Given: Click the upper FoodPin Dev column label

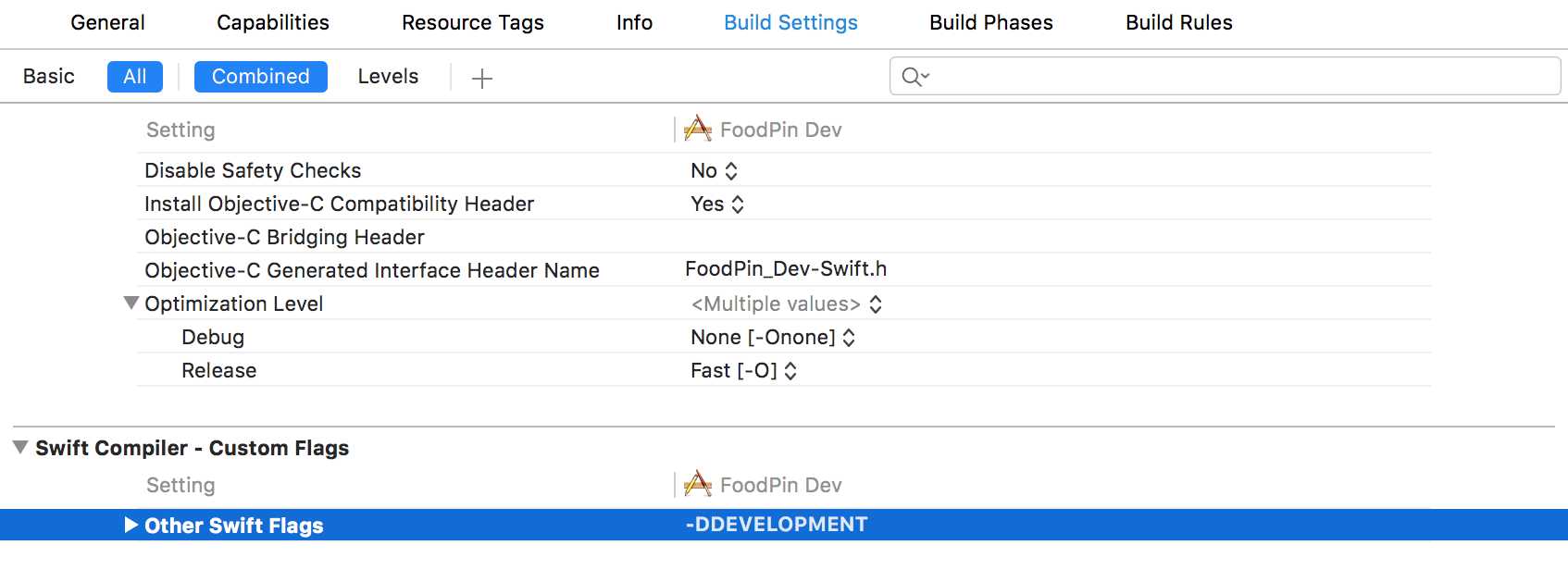Looking at the screenshot, I should point(781,130).
